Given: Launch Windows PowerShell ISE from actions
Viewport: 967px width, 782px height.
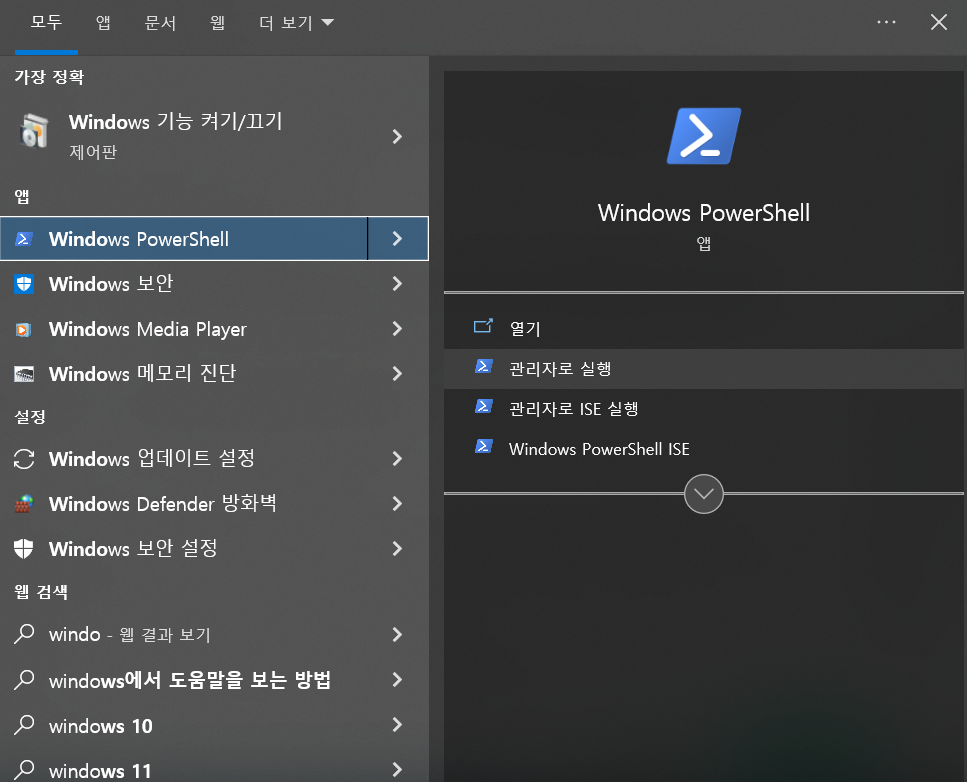Looking at the screenshot, I should (x=704, y=449).
